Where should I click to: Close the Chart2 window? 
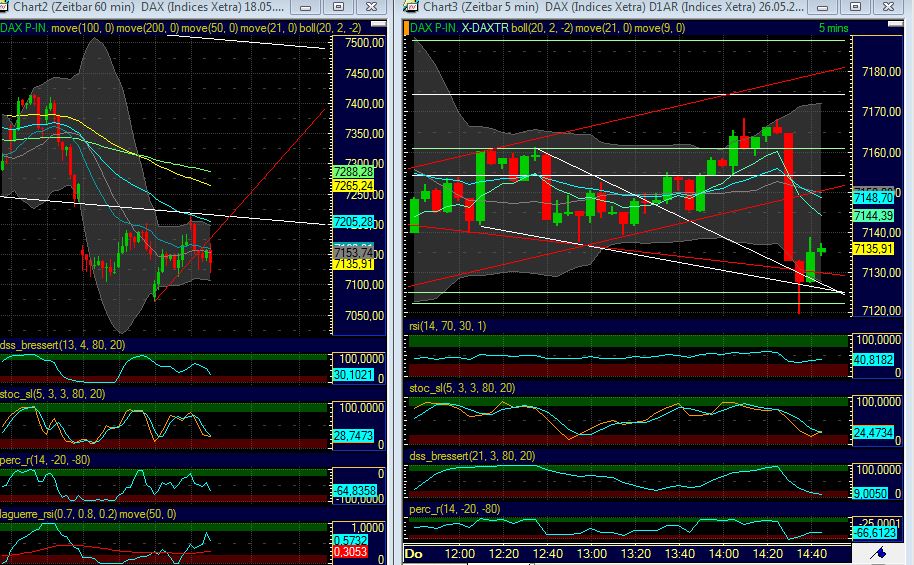point(371,7)
